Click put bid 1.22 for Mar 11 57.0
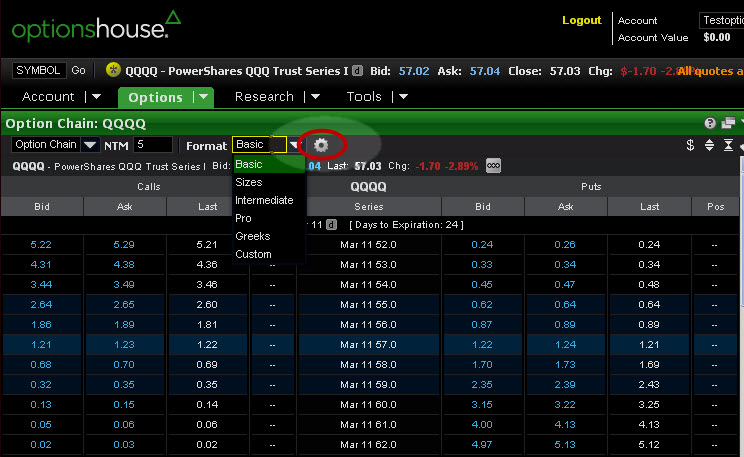744x457 pixels. click(x=482, y=345)
